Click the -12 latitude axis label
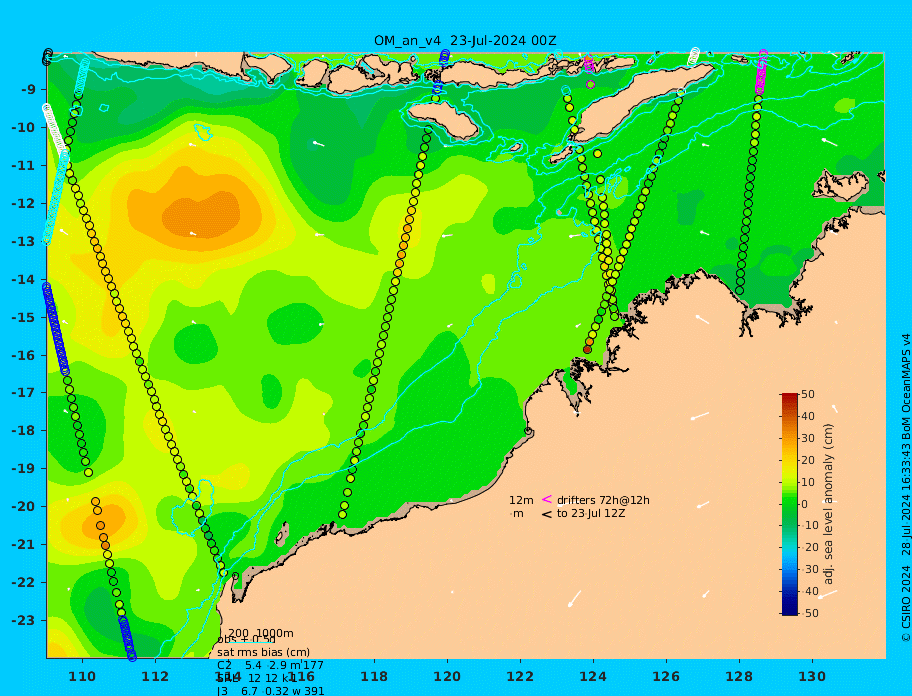The image size is (912, 696). [x=23, y=204]
